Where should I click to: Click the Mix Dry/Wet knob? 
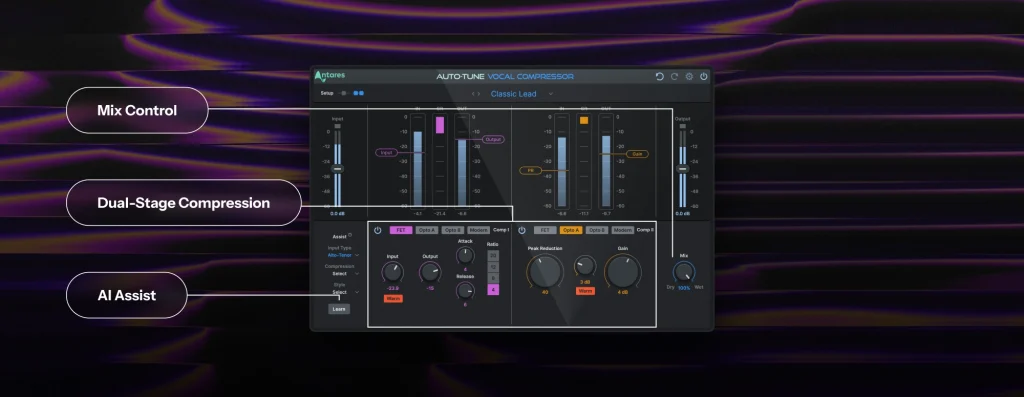pyautogui.click(x=684, y=272)
